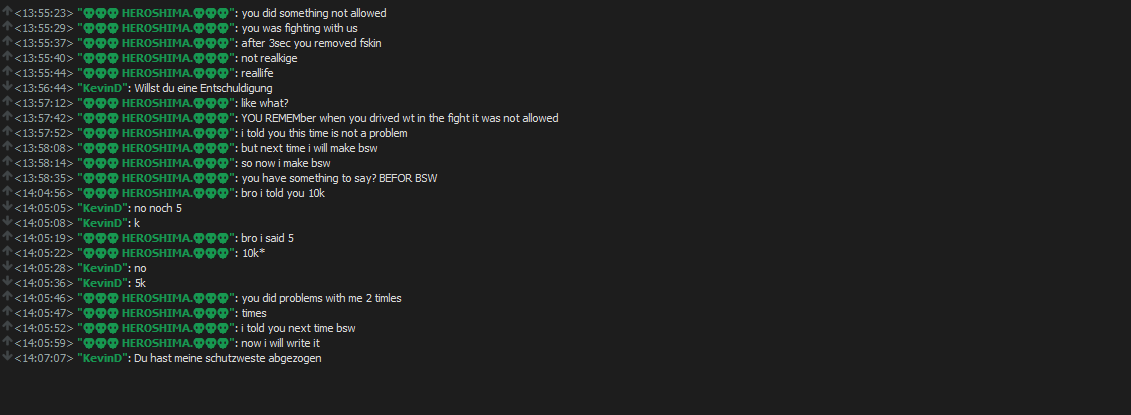The width and height of the screenshot is (1131, 415).
Task: Click the timestamp 13:57:12
Action: click(x=43, y=103)
